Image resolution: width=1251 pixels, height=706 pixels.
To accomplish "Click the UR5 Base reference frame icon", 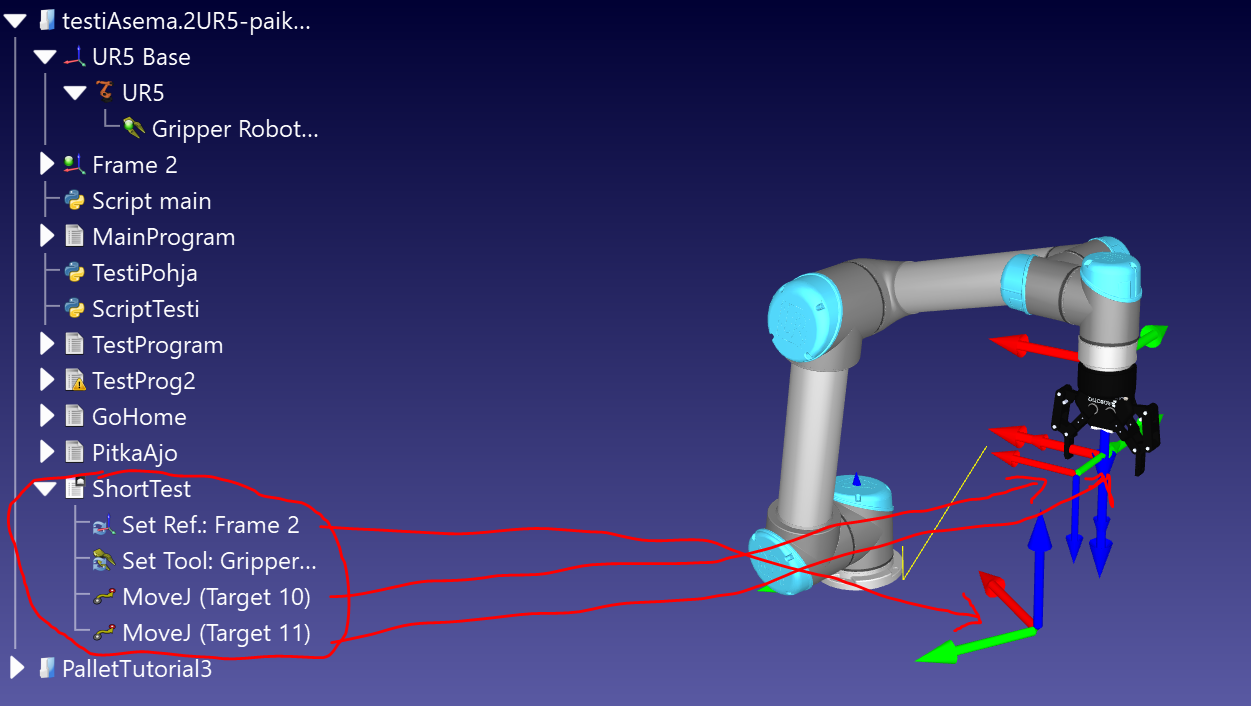I will (x=75, y=57).
